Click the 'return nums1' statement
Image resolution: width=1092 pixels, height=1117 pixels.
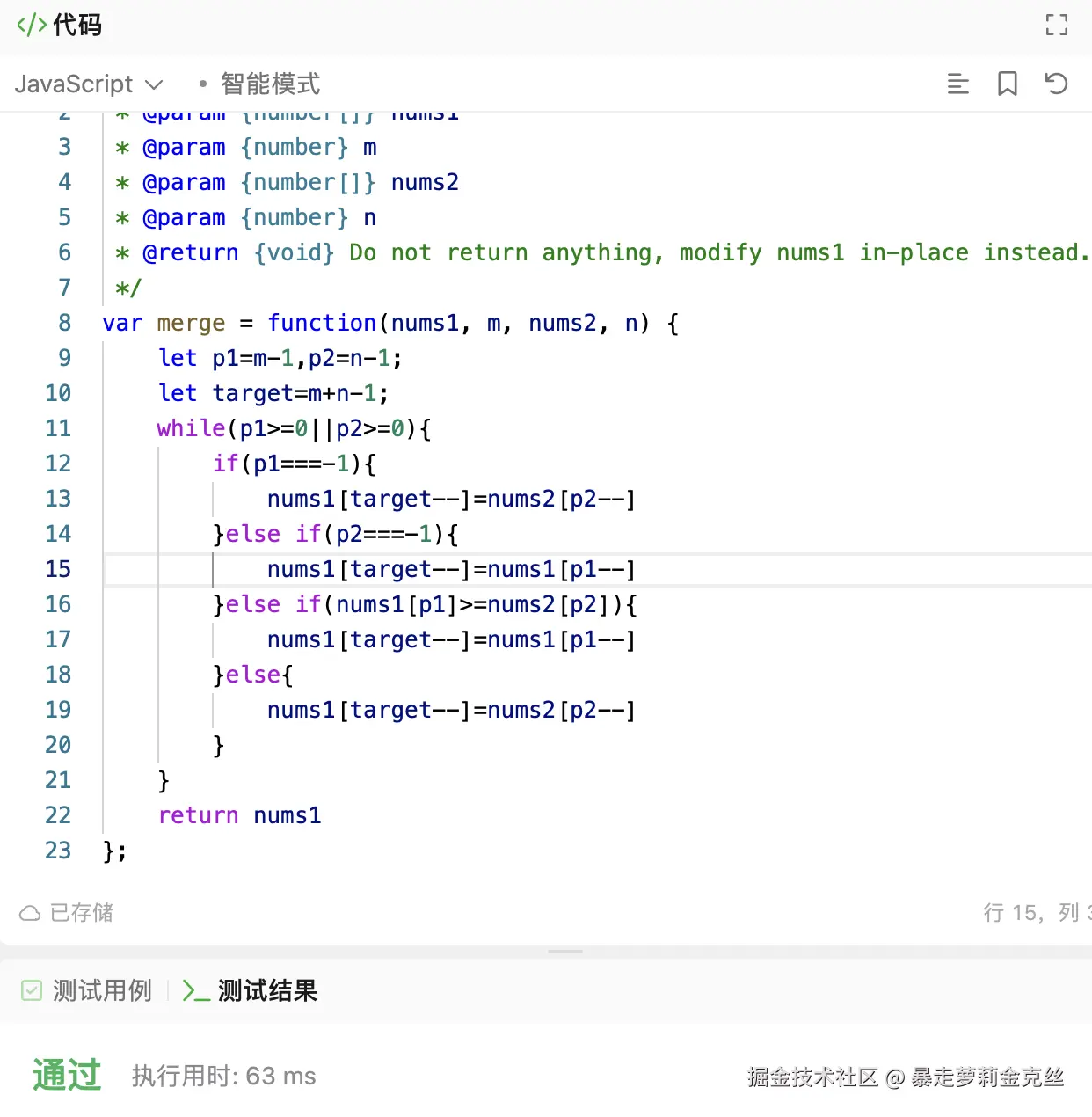pos(240,815)
